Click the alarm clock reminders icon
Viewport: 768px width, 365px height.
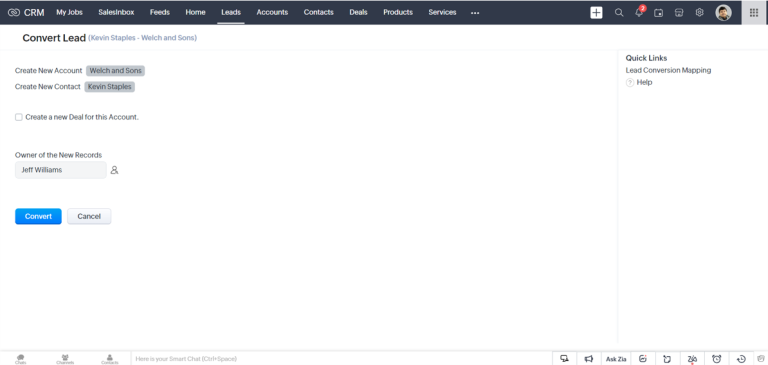pos(717,359)
